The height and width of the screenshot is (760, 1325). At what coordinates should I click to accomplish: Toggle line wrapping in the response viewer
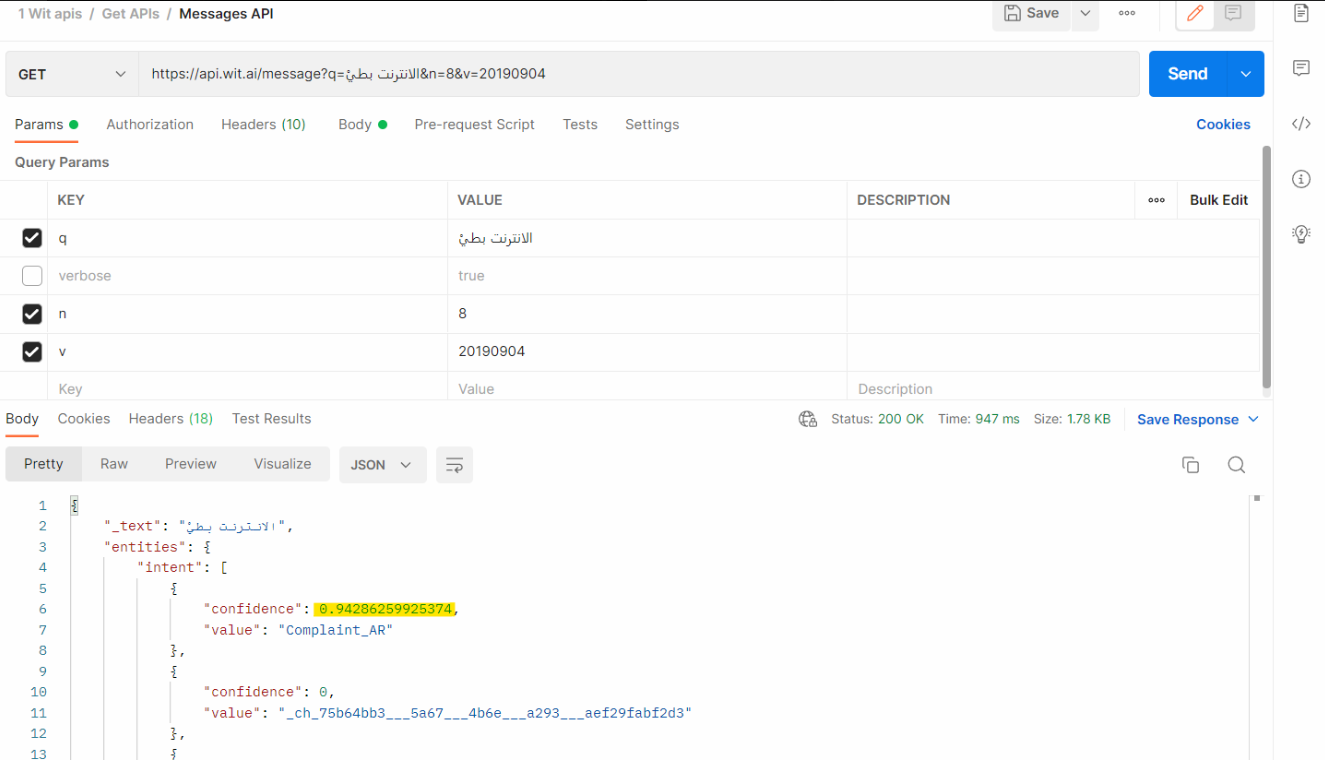click(x=454, y=464)
